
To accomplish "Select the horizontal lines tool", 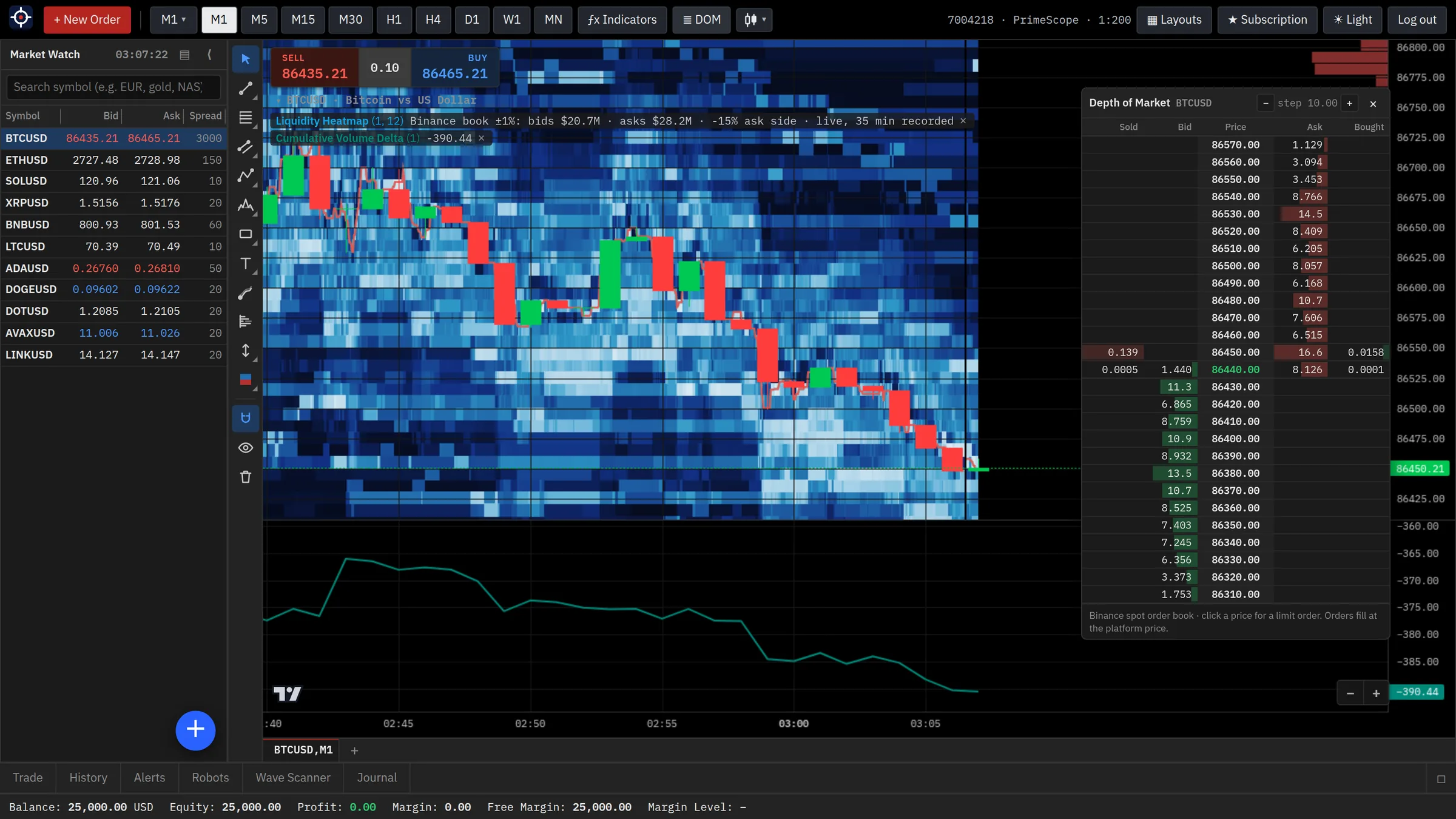I will pyautogui.click(x=245, y=118).
